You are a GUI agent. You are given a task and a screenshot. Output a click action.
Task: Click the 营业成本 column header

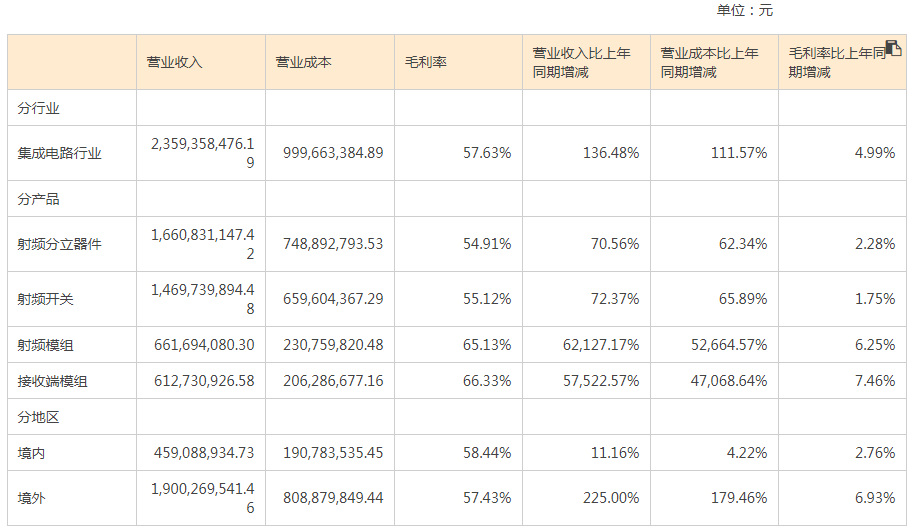click(304, 62)
